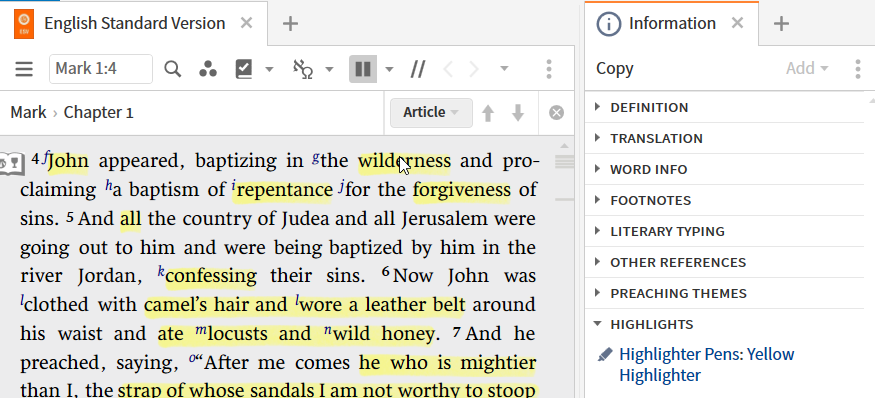Click footnote marker n before wild honey
Image resolution: width=875 pixels, height=398 pixels.
tap(328, 330)
